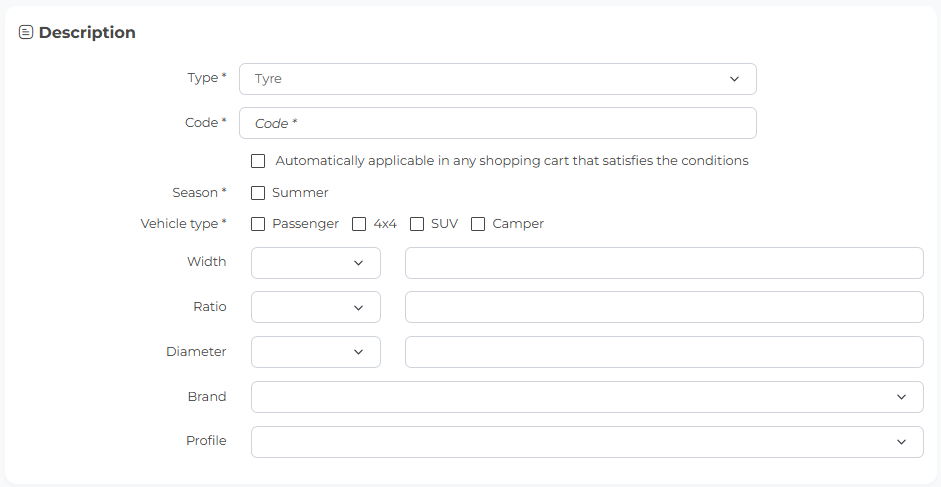
Task: Click the Diameter value text field
Action: [x=664, y=352]
